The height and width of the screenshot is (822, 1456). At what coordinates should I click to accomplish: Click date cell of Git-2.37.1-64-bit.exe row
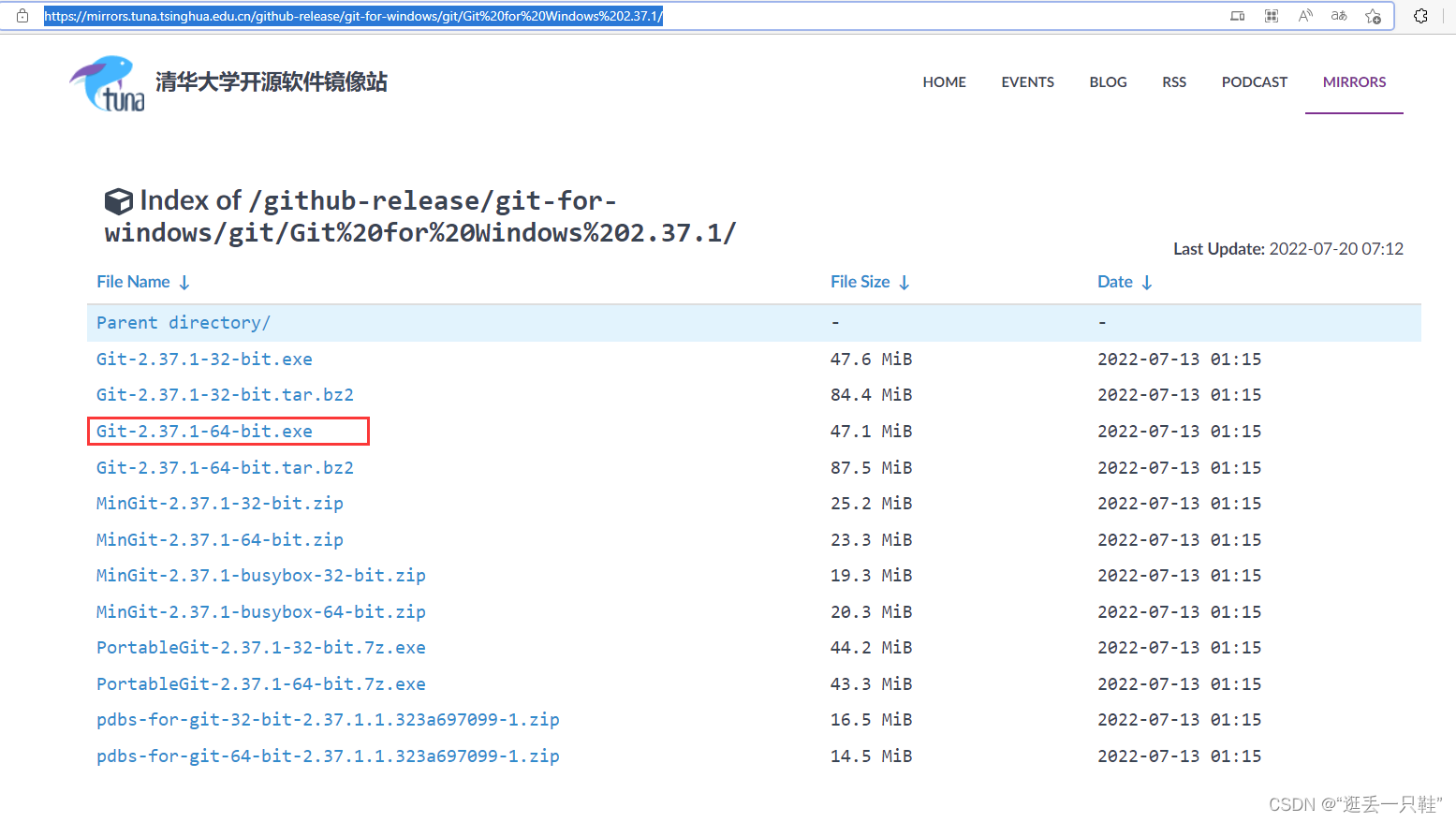click(x=1180, y=432)
